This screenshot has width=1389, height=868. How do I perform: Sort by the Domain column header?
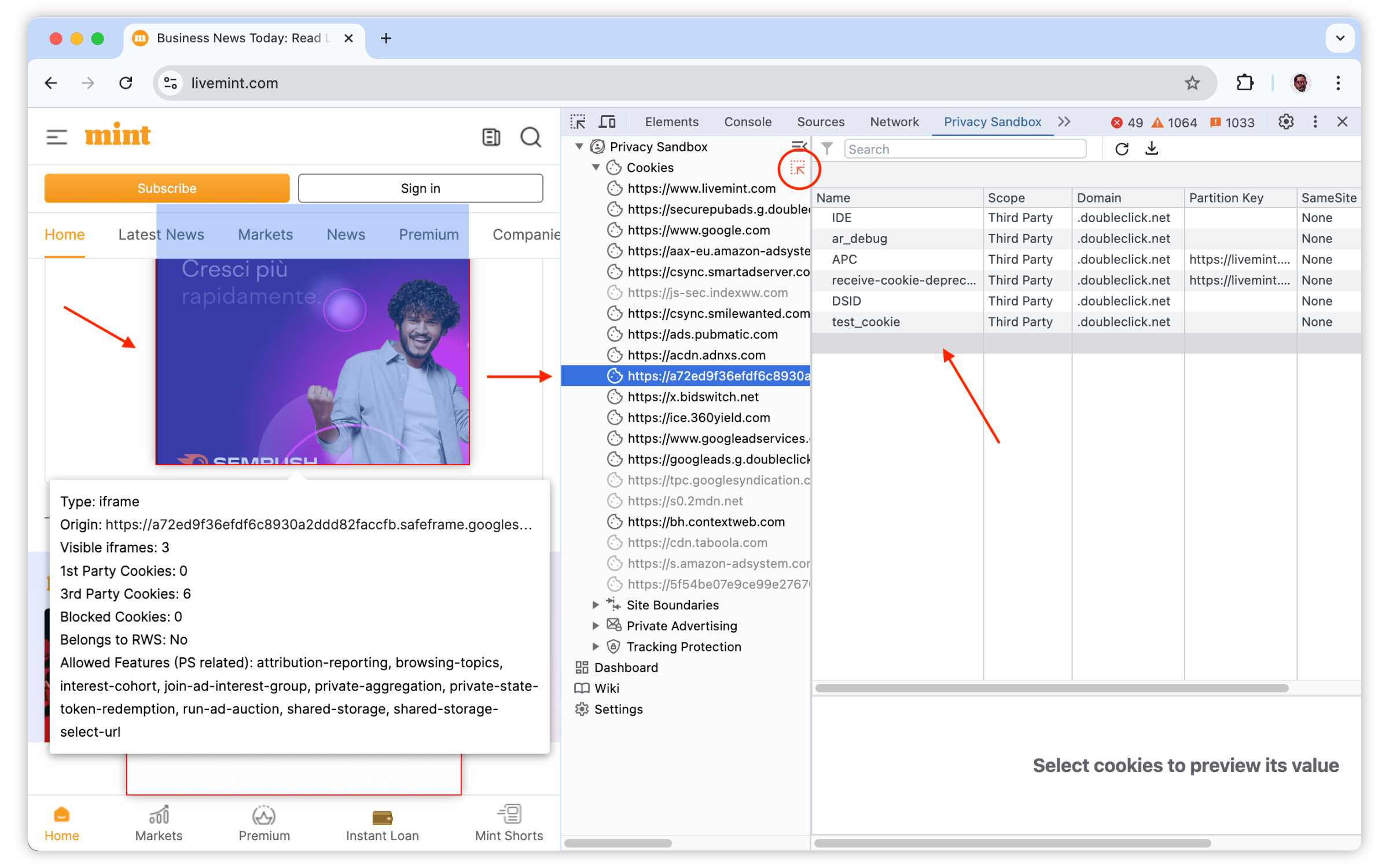pos(1127,198)
